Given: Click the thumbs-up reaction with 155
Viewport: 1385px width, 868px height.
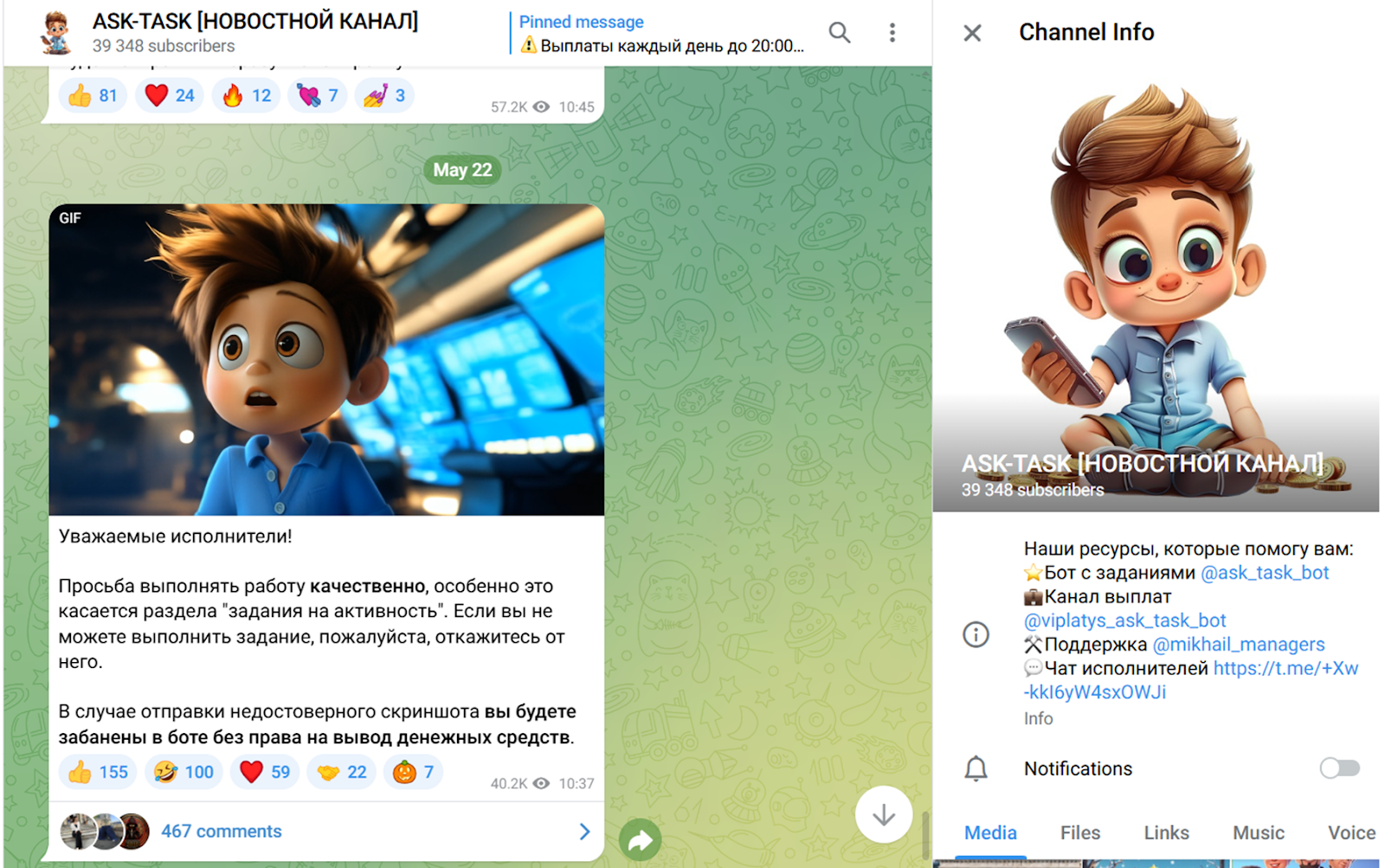Looking at the screenshot, I should coord(97,772).
